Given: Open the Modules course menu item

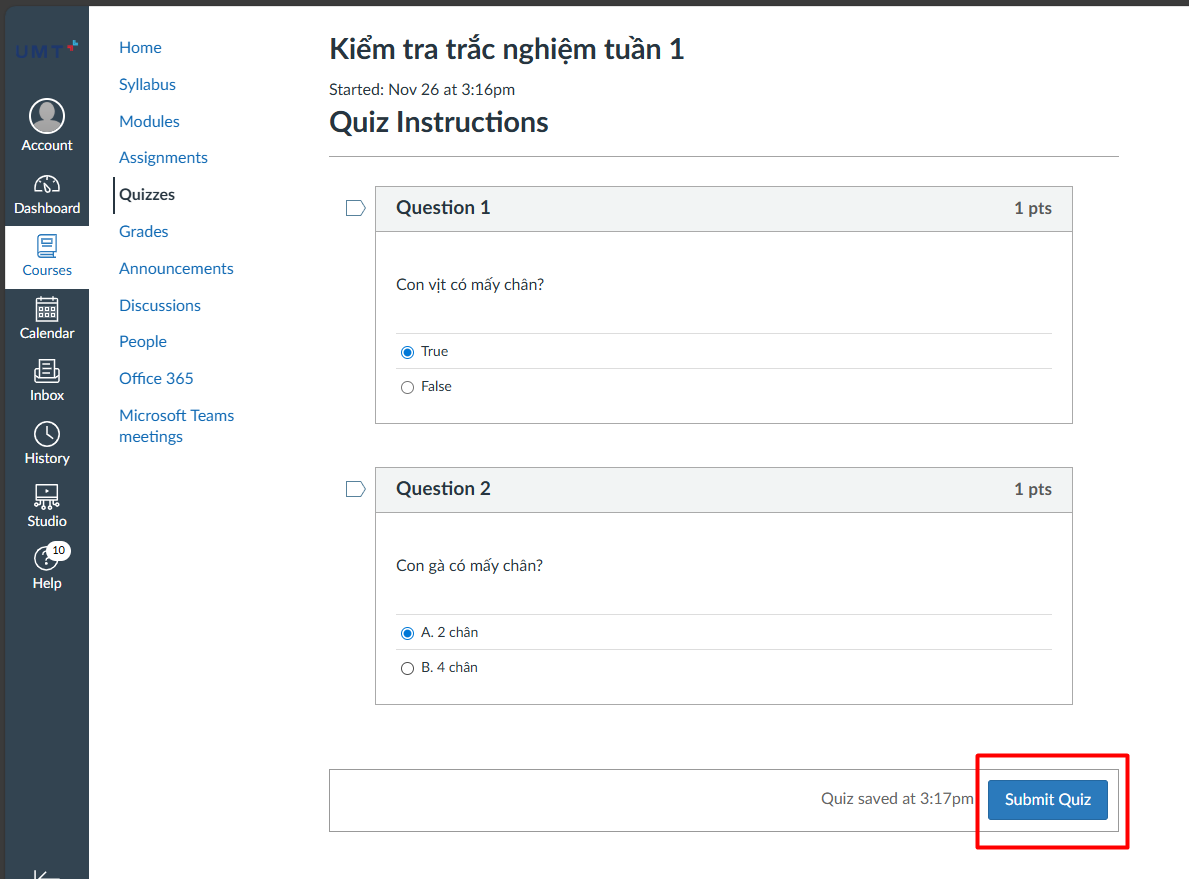Looking at the screenshot, I should (149, 121).
